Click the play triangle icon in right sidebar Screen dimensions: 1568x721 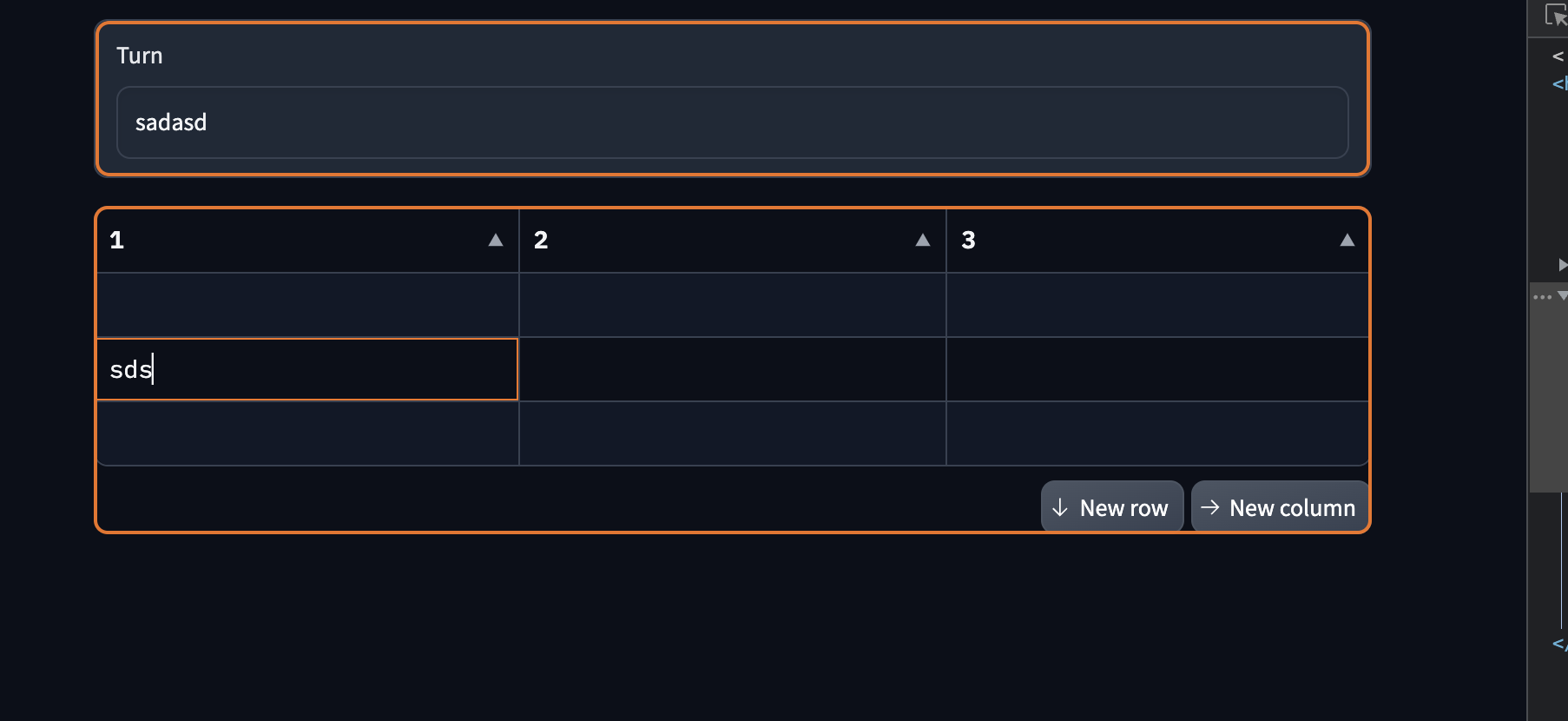(x=1563, y=265)
